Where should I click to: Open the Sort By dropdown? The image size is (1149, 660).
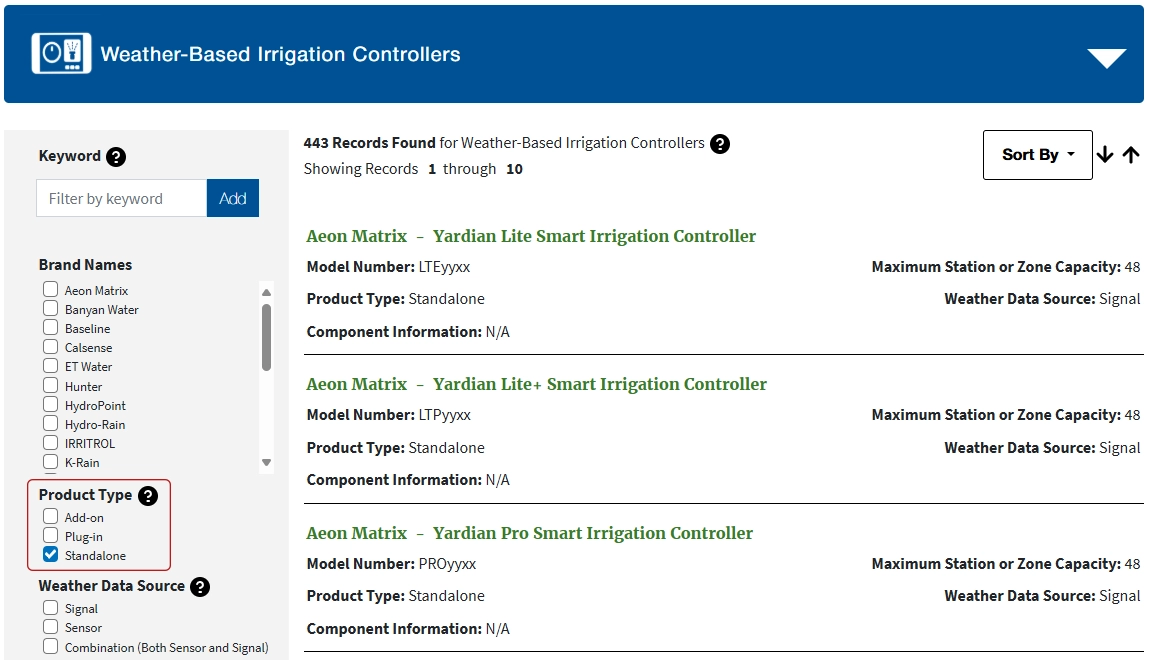click(x=1037, y=155)
